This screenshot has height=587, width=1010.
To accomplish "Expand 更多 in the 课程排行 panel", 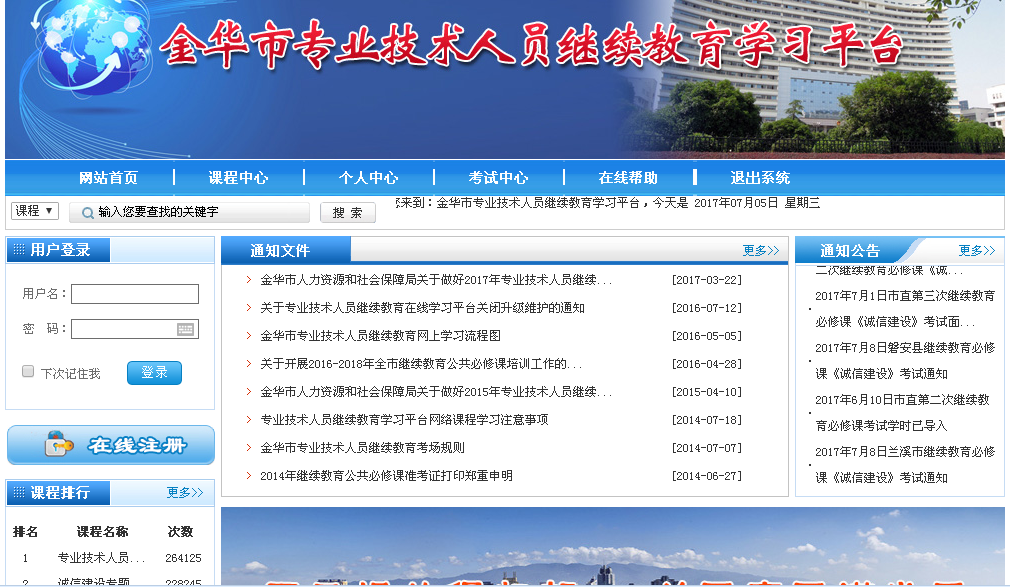I will (x=185, y=493).
